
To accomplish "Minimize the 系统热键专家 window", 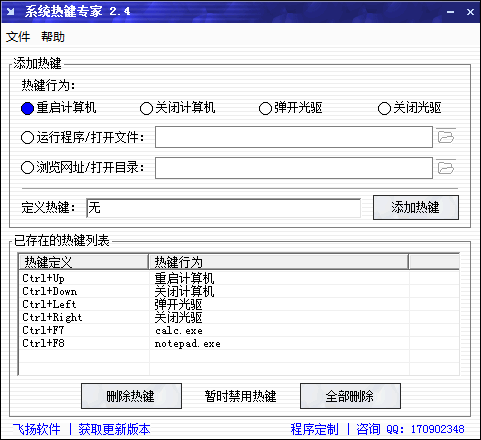I will 451,12.
